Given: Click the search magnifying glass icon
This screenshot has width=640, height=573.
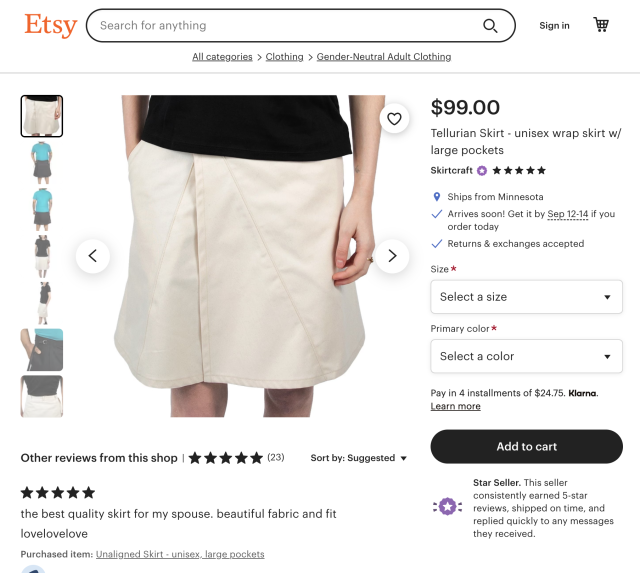Looking at the screenshot, I should (x=490, y=26).
